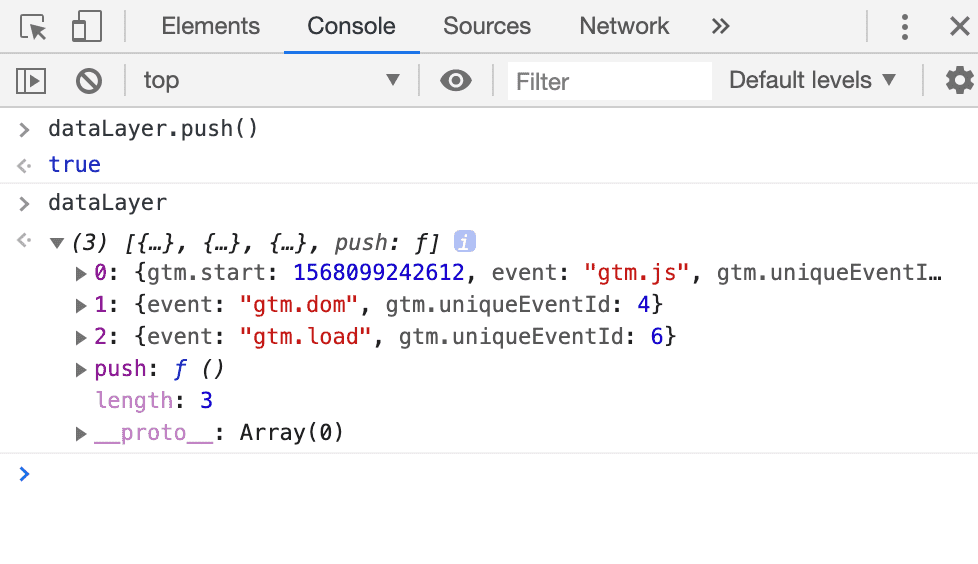Expand array item 0 with gtm.js
978x564 pixels.
(x=81, y=273)
